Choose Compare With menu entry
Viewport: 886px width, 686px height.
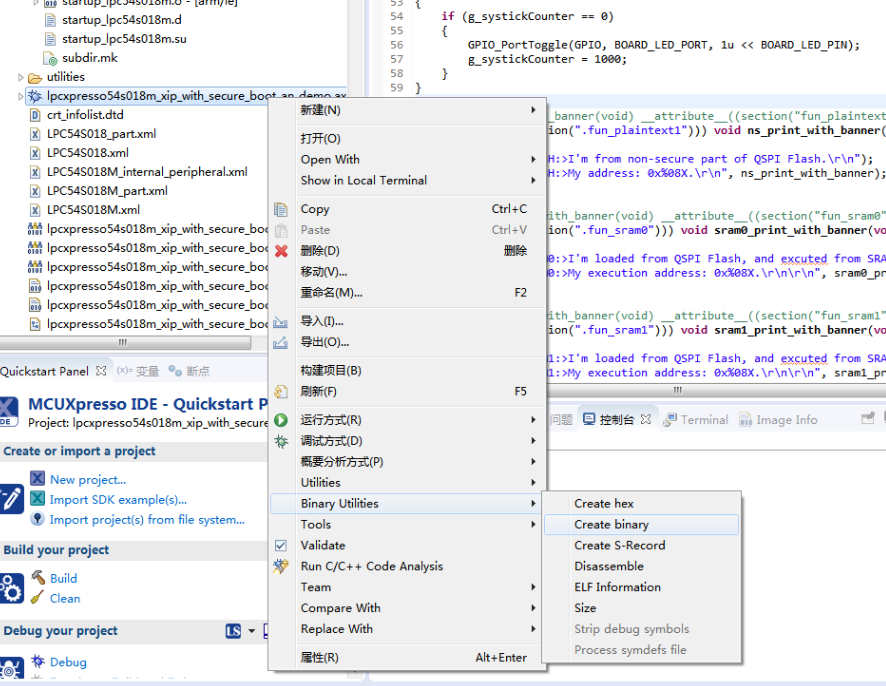click(x=418, y=608)
